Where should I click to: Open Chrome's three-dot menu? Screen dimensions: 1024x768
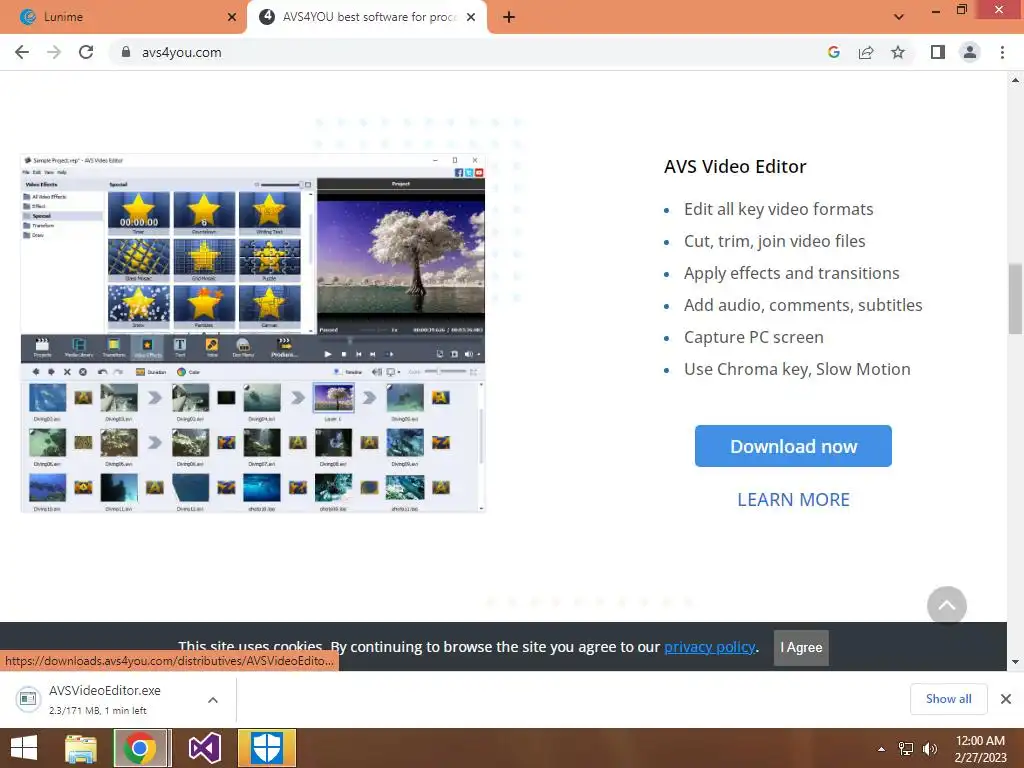tap(1002, 52)
